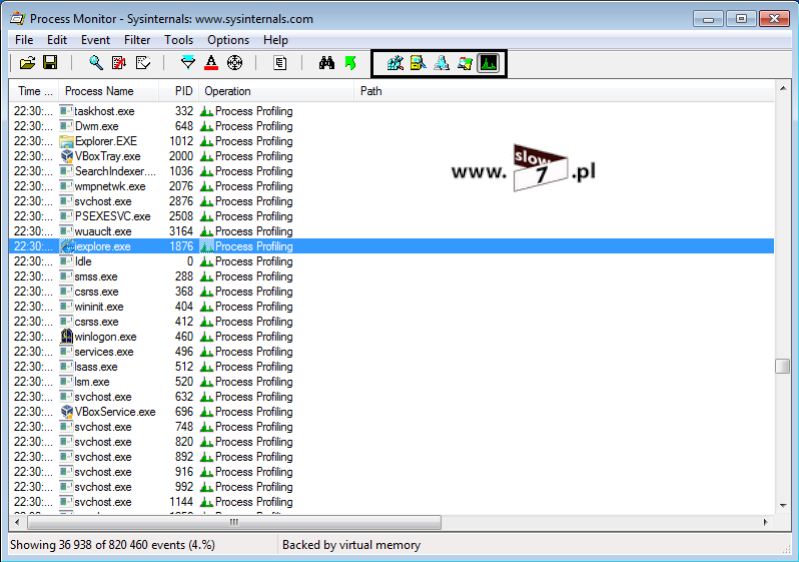Click the vertical scrollbar down arrow
Image resolution: width=799 pixels, height=562 pixels.
pos(782,505)
